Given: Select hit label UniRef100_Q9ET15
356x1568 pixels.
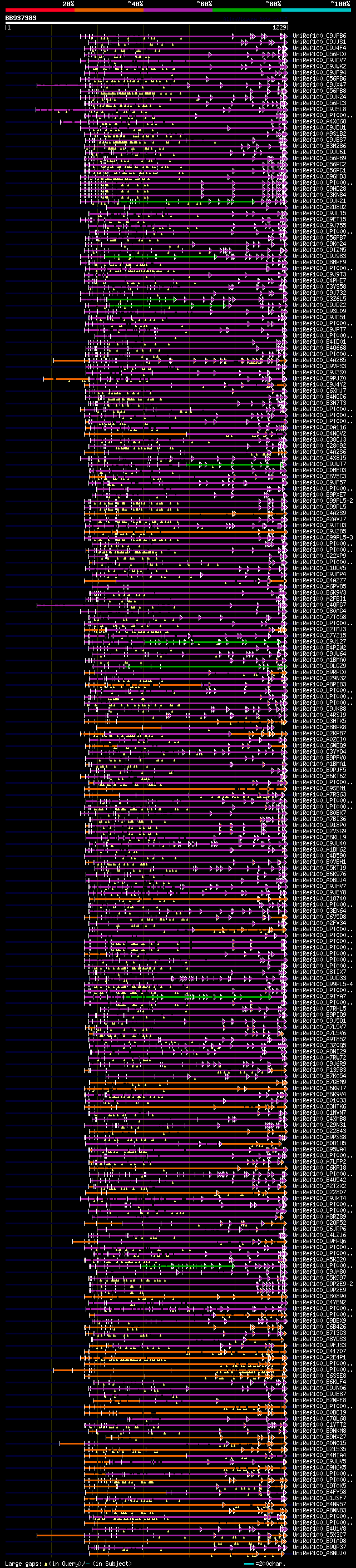Looking at the screenshot, I should [x=319, y=220].
